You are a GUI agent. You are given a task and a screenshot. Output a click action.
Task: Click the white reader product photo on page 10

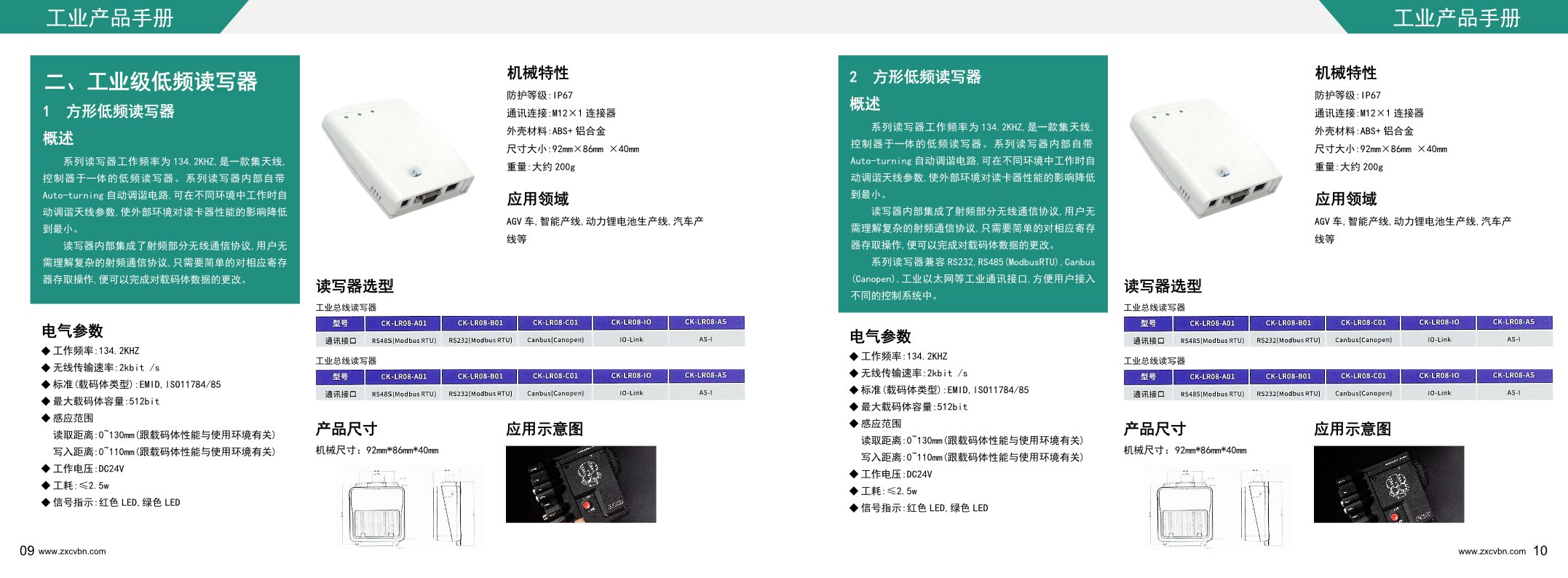pos(1205,159)
